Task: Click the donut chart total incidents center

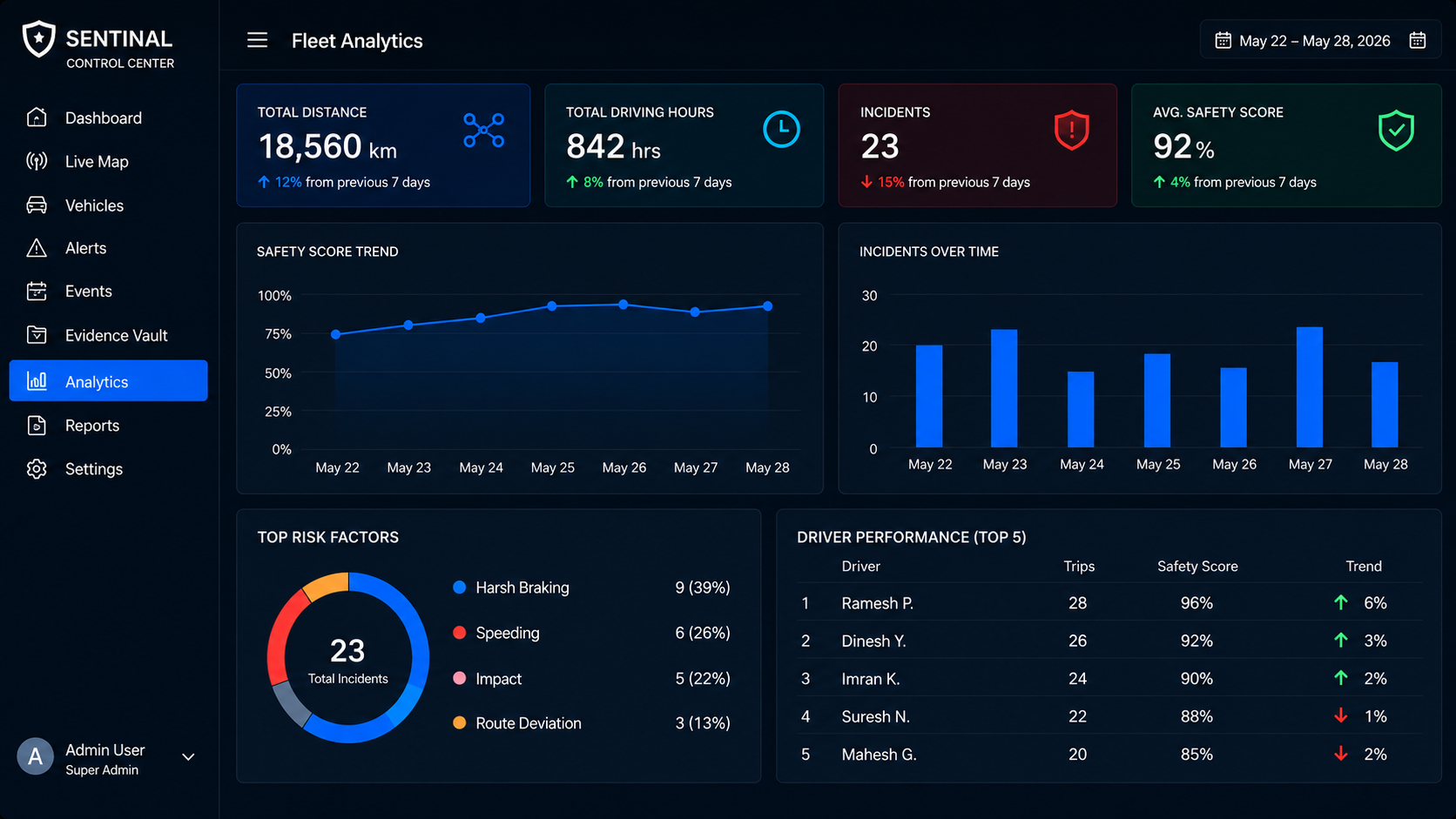Action: click(x=347, y=659)
